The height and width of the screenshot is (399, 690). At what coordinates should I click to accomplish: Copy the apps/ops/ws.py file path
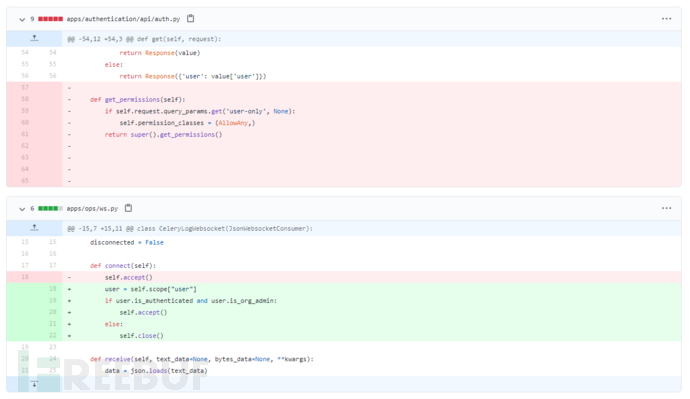click(x=128, y=208)
